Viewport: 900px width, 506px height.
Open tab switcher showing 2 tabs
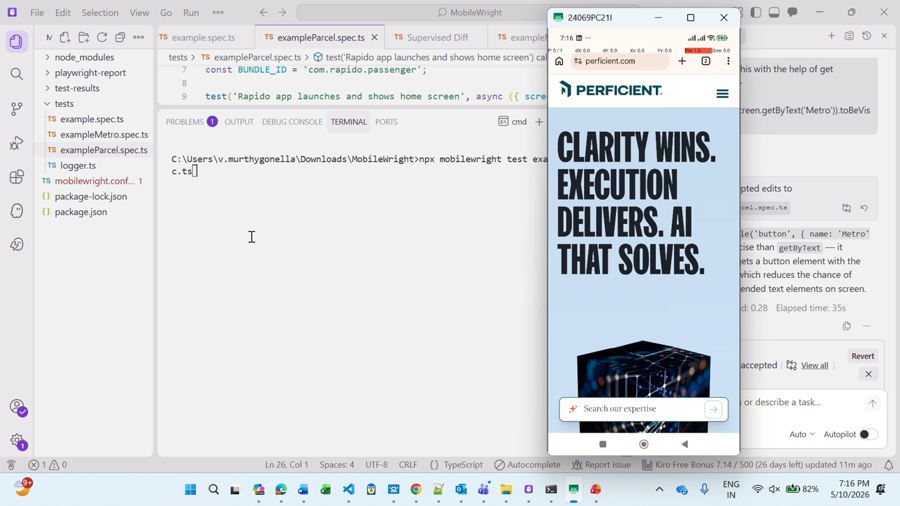[705, 61]
